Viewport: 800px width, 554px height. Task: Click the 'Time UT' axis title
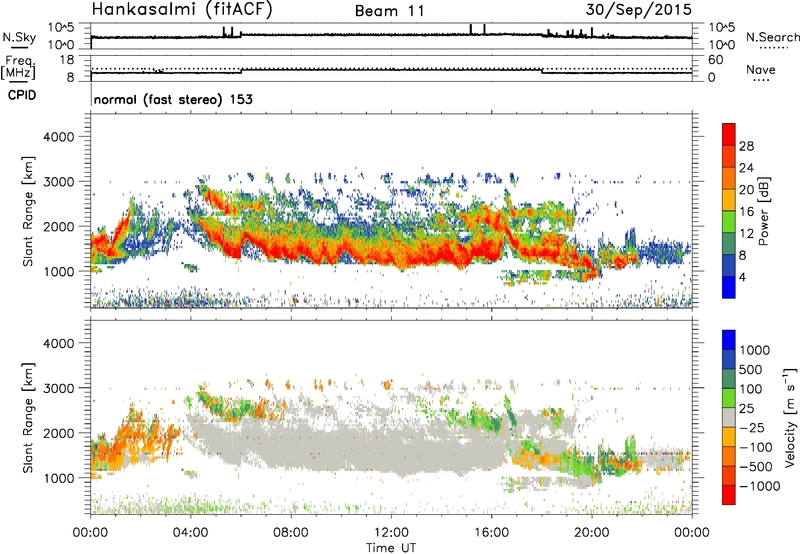(391, 548)
